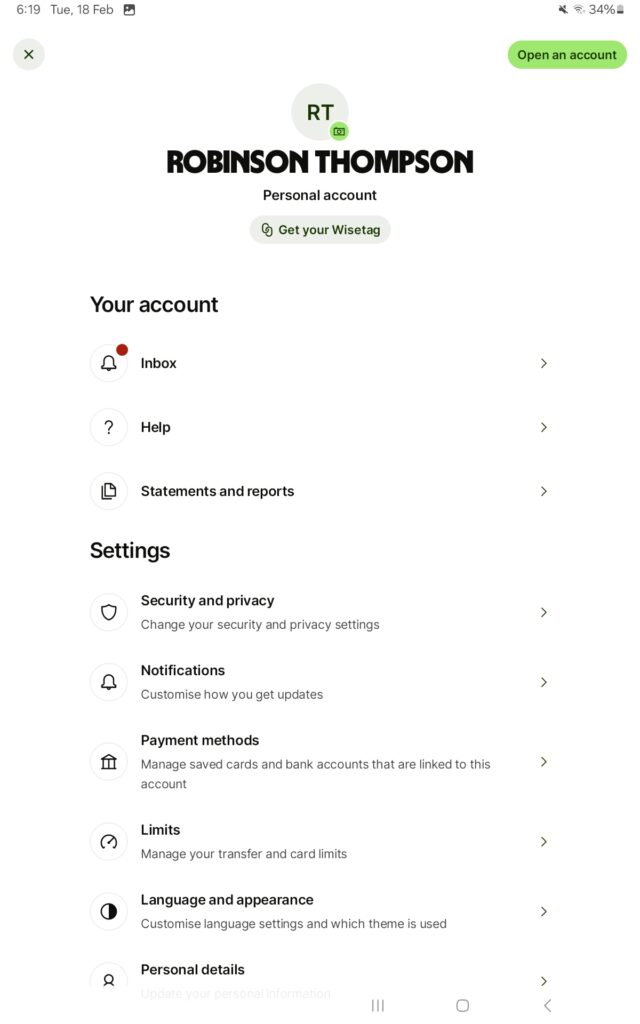Tap the Help question mark icon

coord(109,427)
